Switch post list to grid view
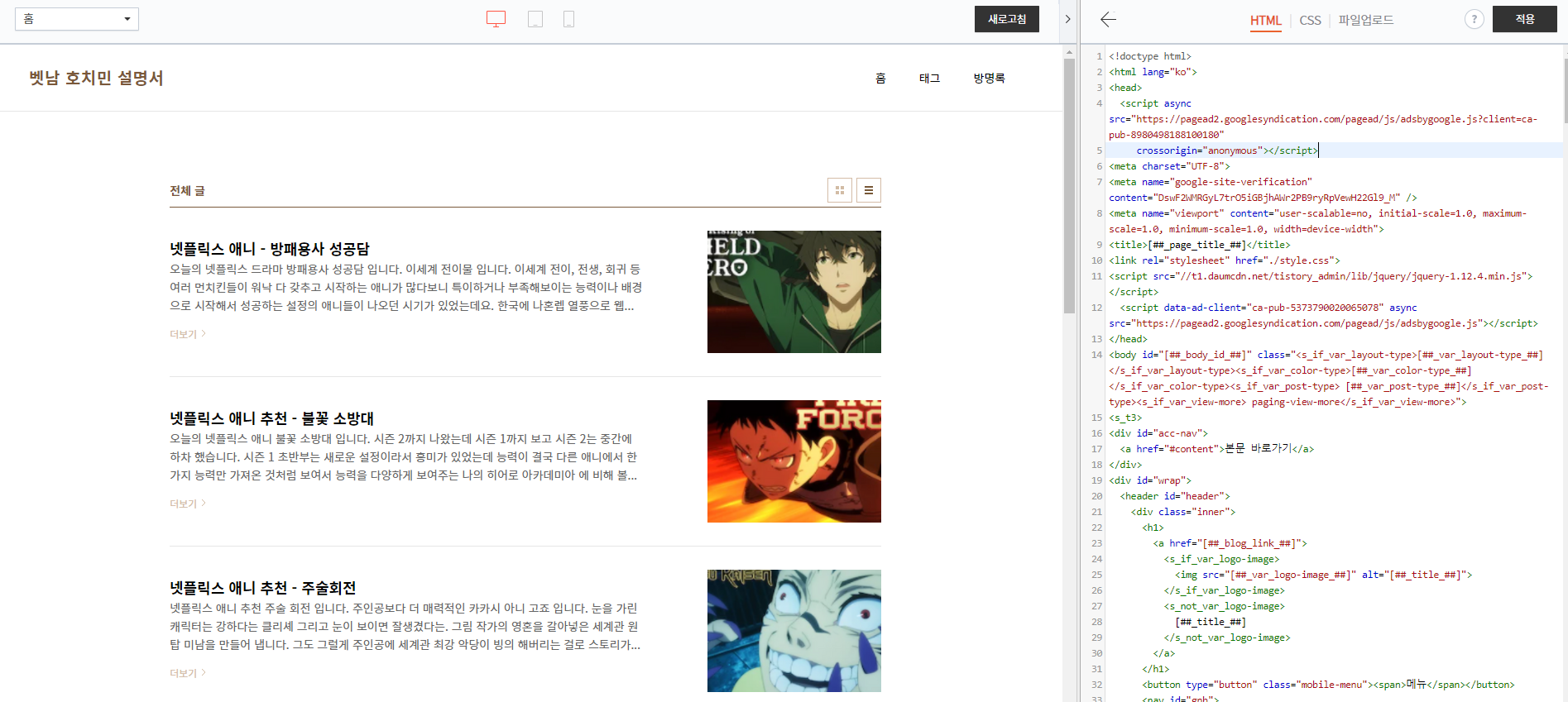1568x702 pixels. (840, 190)
